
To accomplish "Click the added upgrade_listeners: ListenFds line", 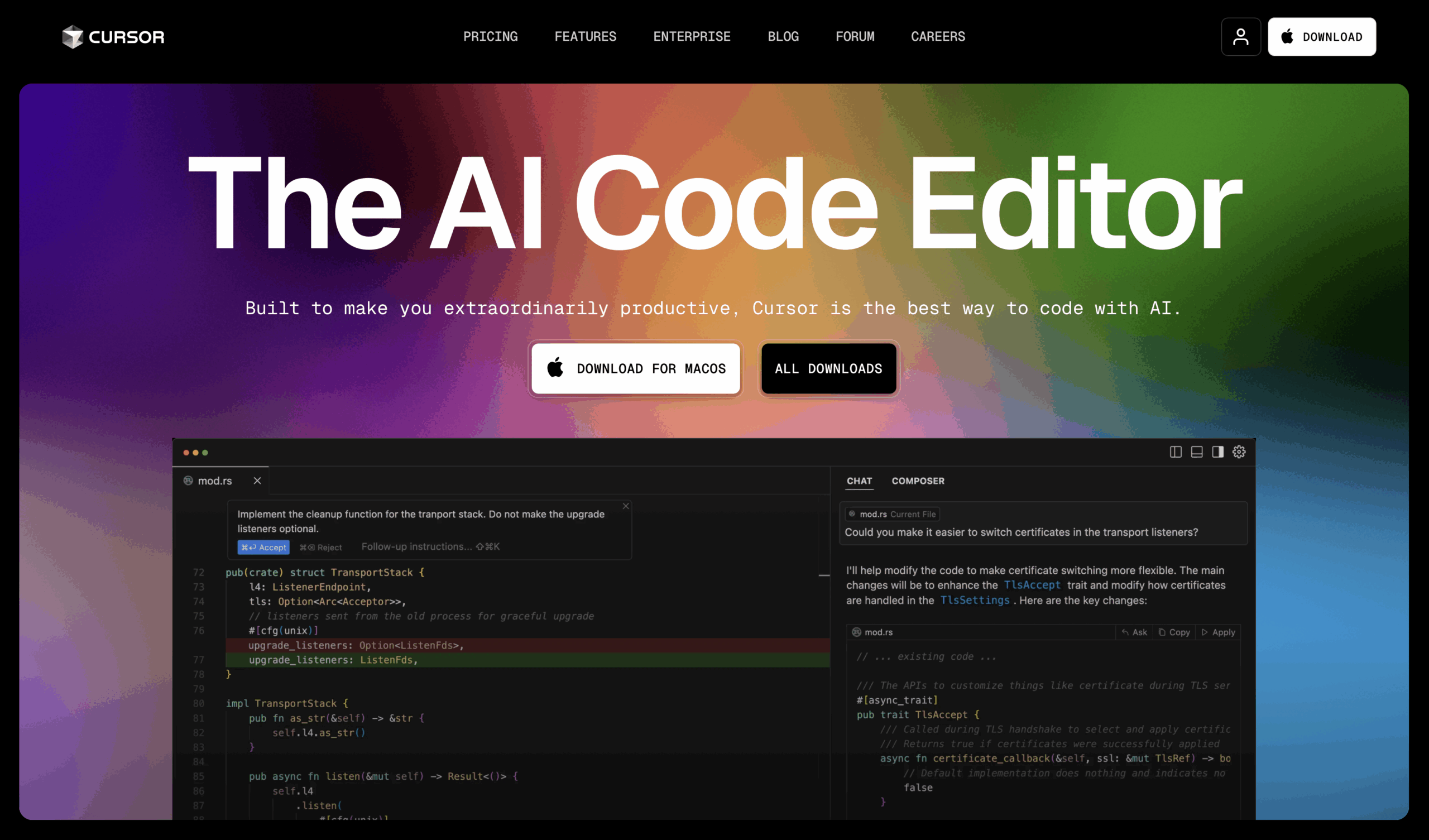I will (528, 660).
